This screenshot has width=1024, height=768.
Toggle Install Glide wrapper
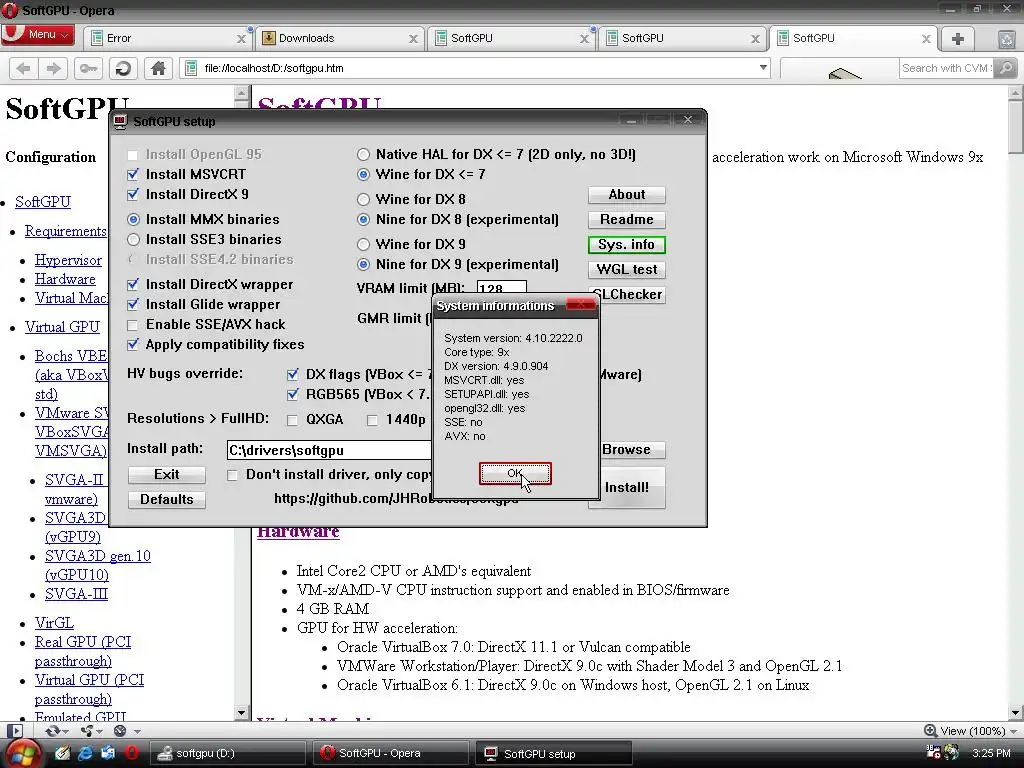tap(133, 304)
